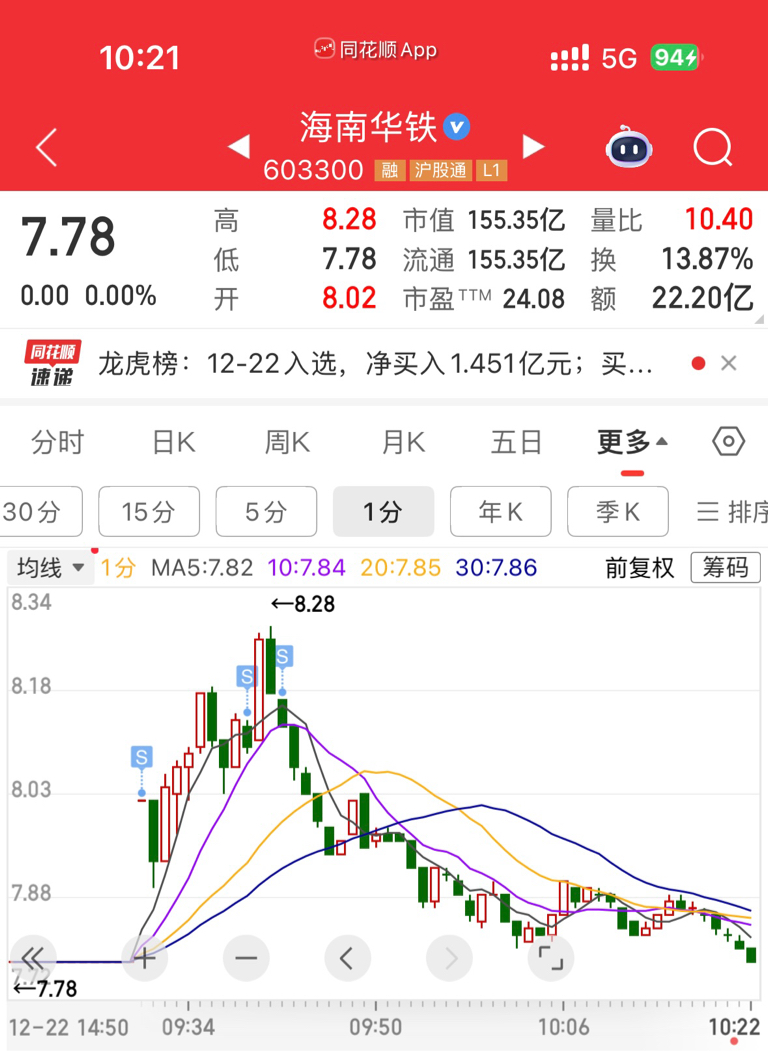This screenshot has width=769, height=1051.
Task: Expand the 更多 period menu
Action: coord(632,442)
